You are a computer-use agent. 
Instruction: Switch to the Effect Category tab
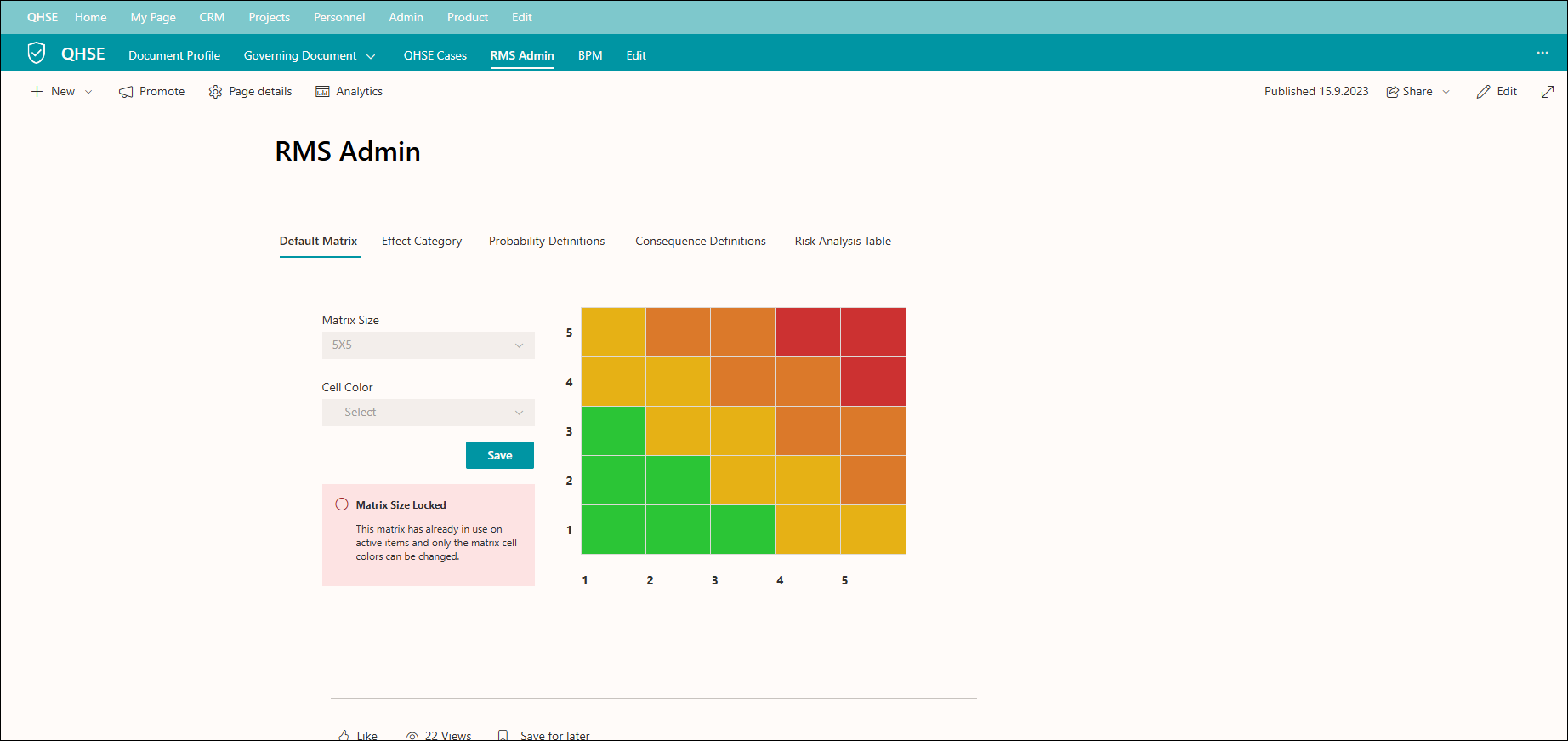[422, 242]
